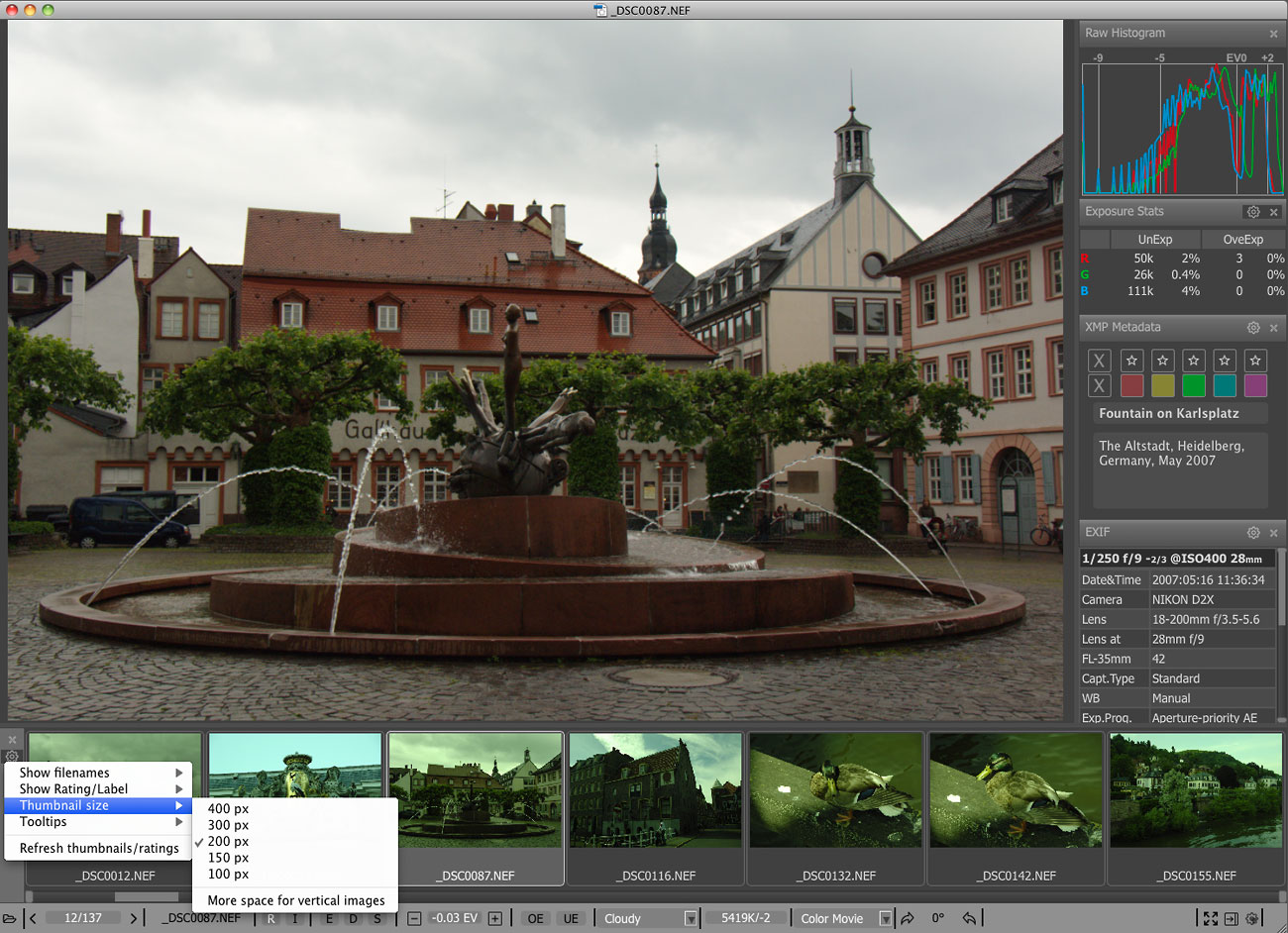
Task: Apply the green color label
Action: tap(1194, 386)
